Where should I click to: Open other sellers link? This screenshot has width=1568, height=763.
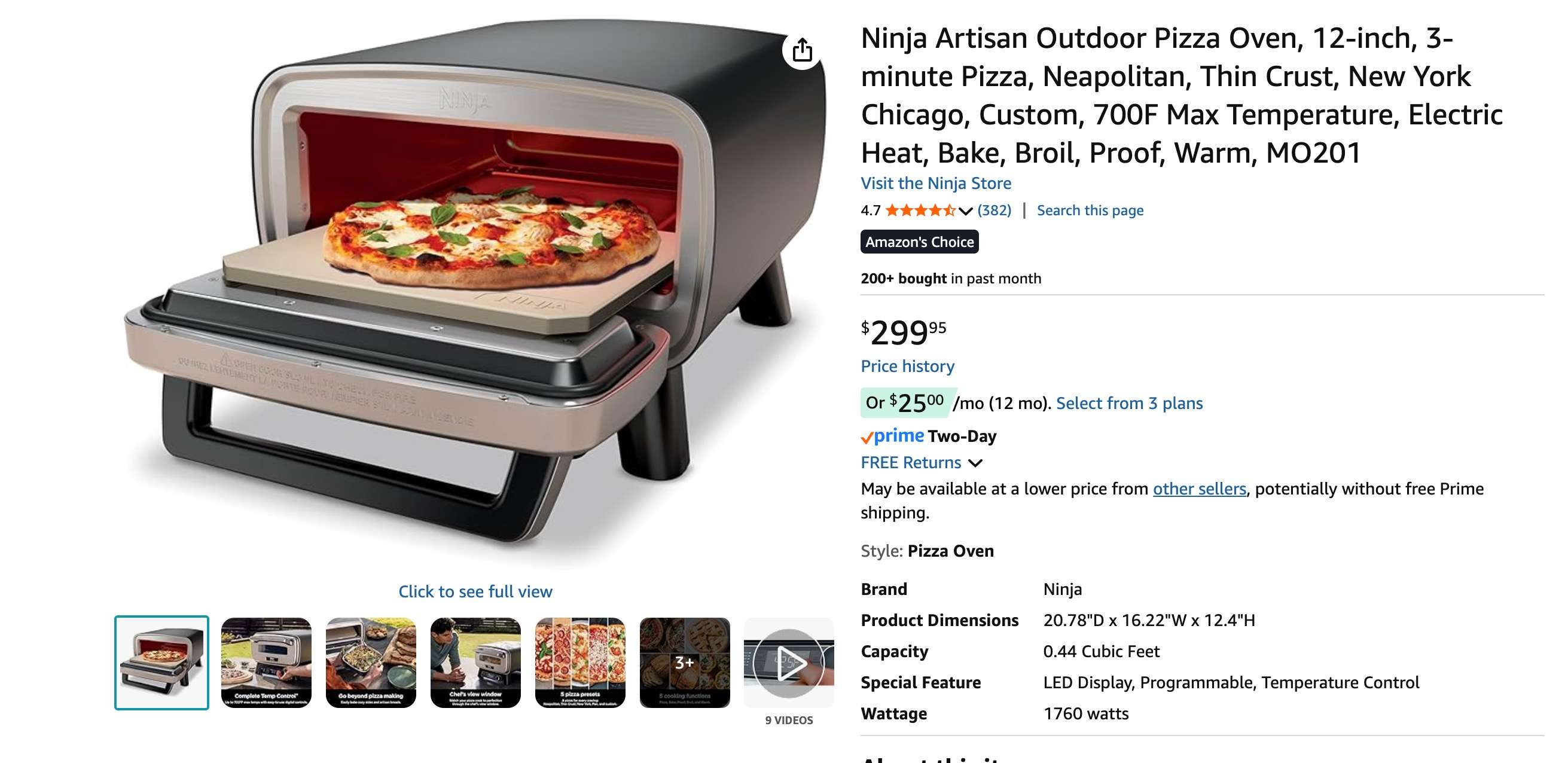pos(1199,489)
